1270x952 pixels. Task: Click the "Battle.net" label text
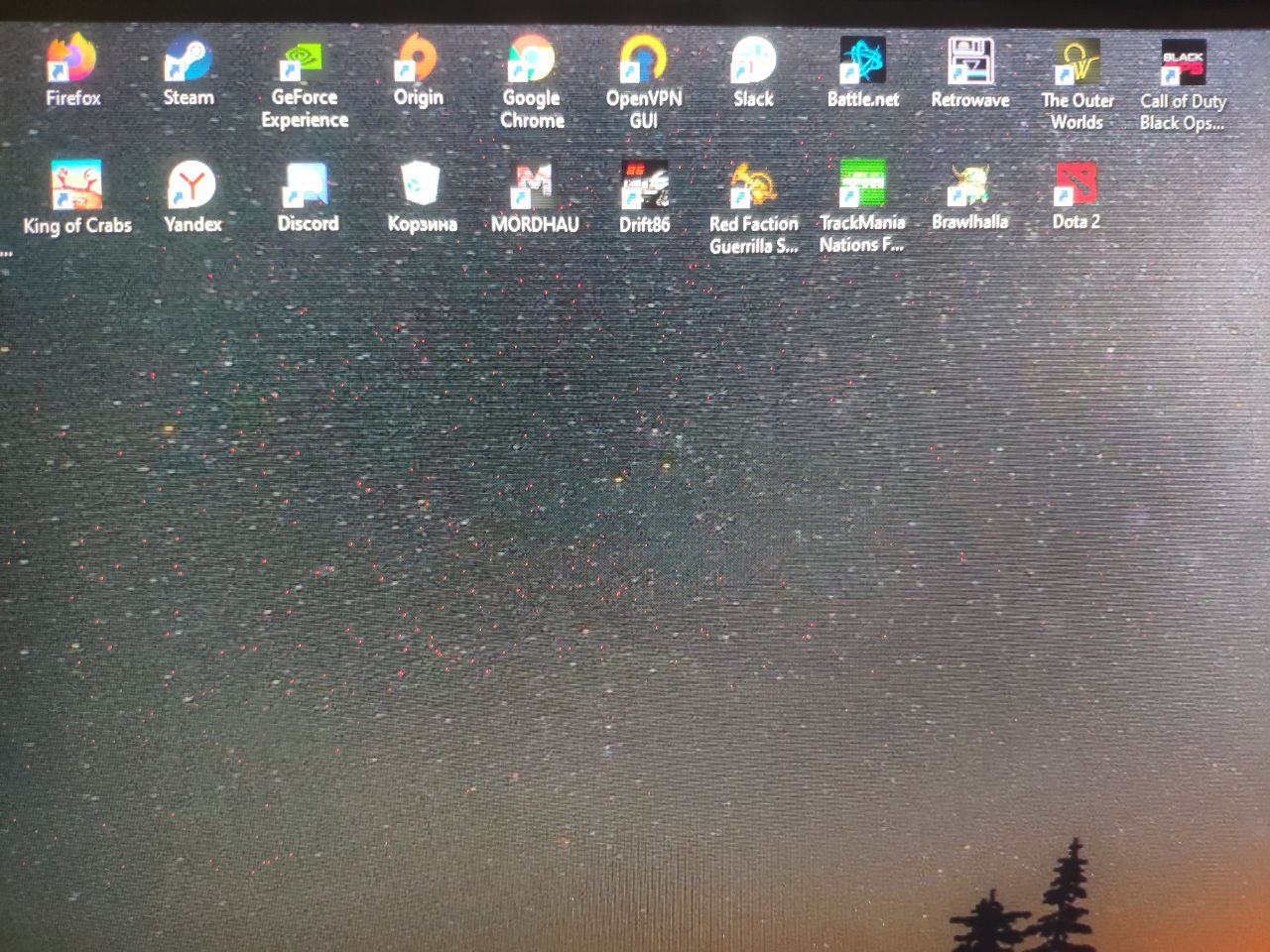click(863, 99)
